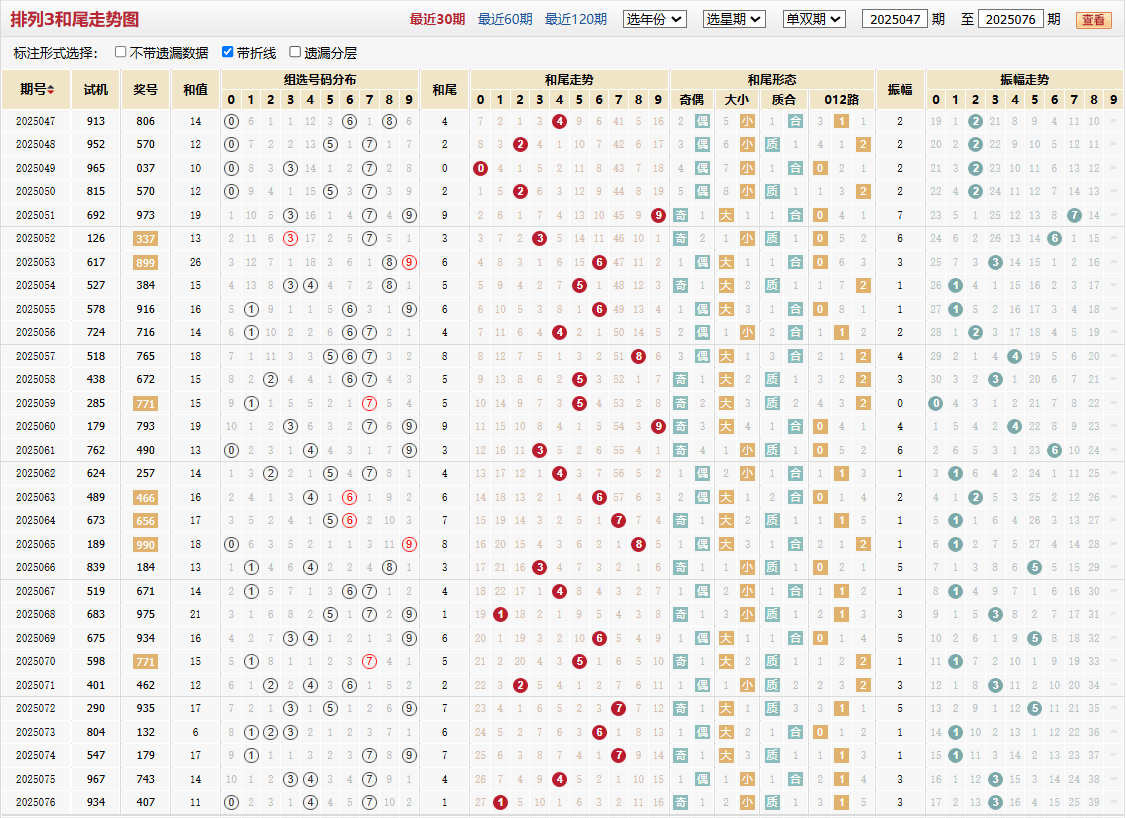Click circled 0 in row 2025076 distribution
The width and height of the screenshot is (1126, 818).
click(x=231, y=803)
